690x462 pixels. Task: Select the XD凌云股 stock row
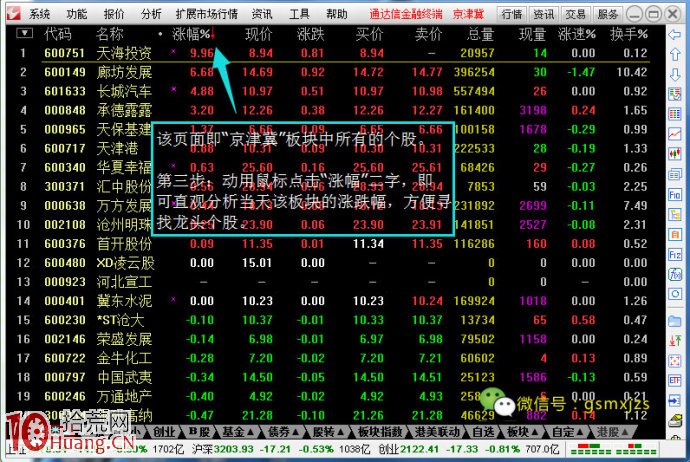point(334,263)
